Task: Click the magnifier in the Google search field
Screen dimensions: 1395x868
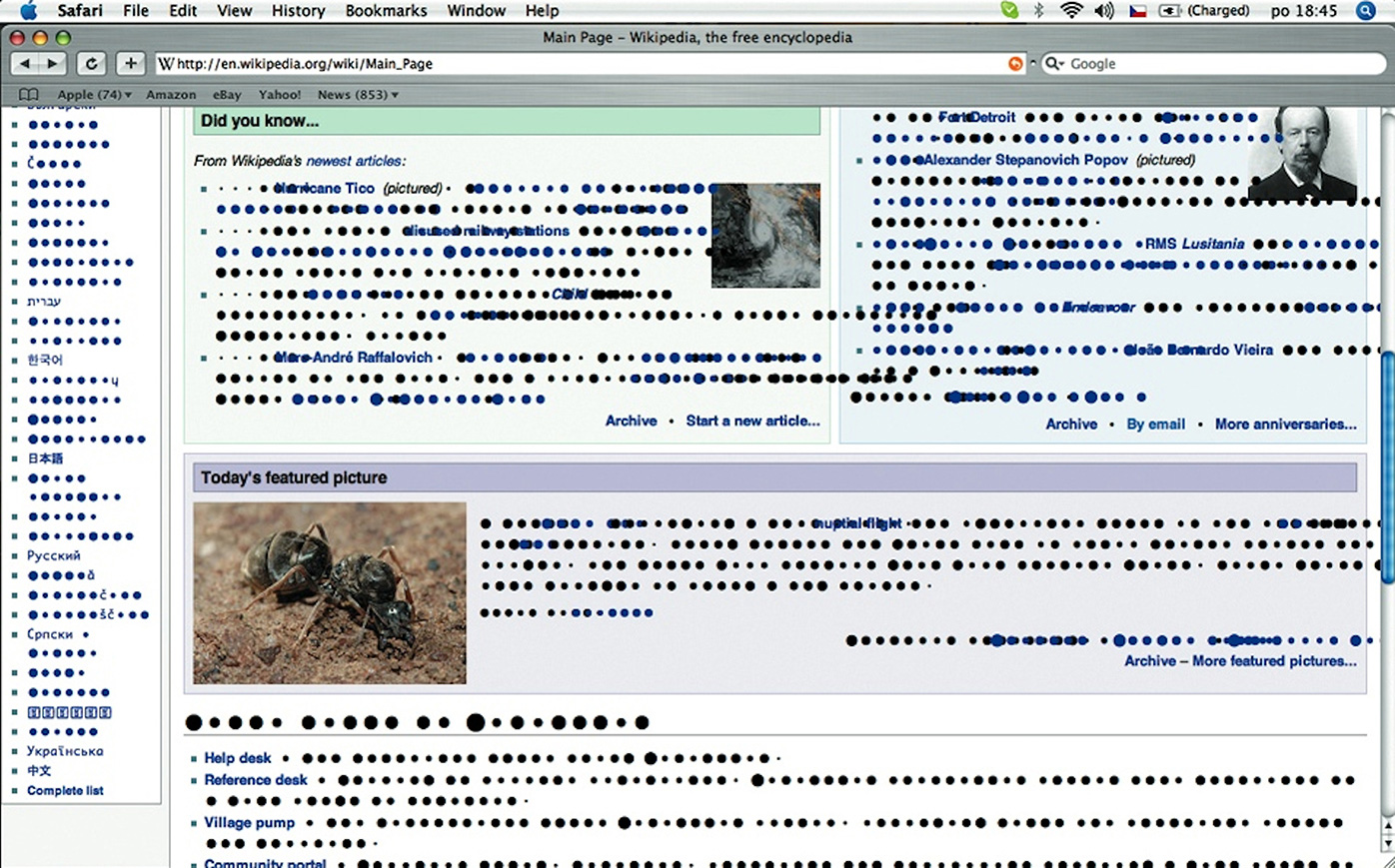Action: (1053, 64)
